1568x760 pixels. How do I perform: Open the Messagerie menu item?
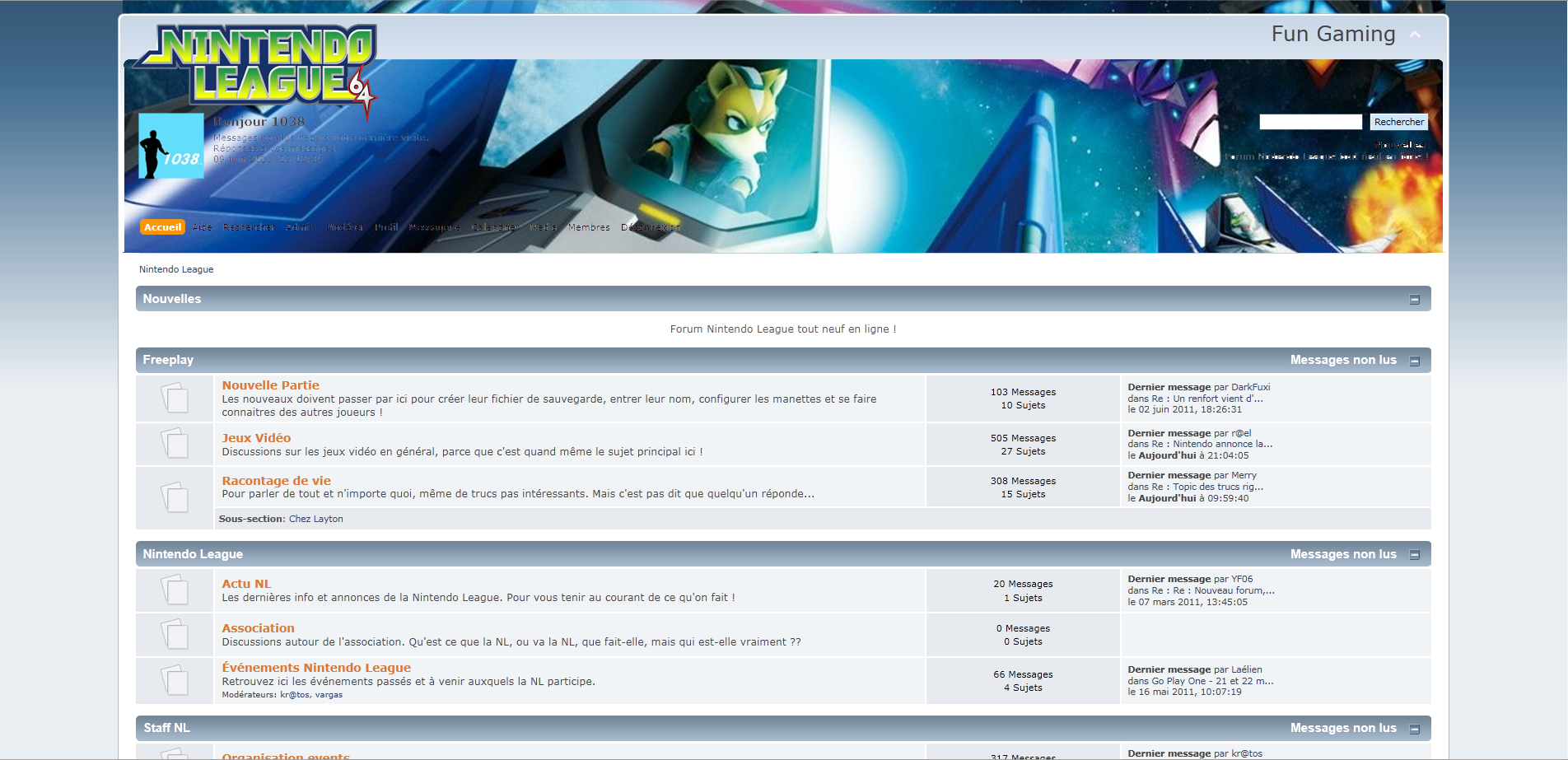click(x=435, y=227)
